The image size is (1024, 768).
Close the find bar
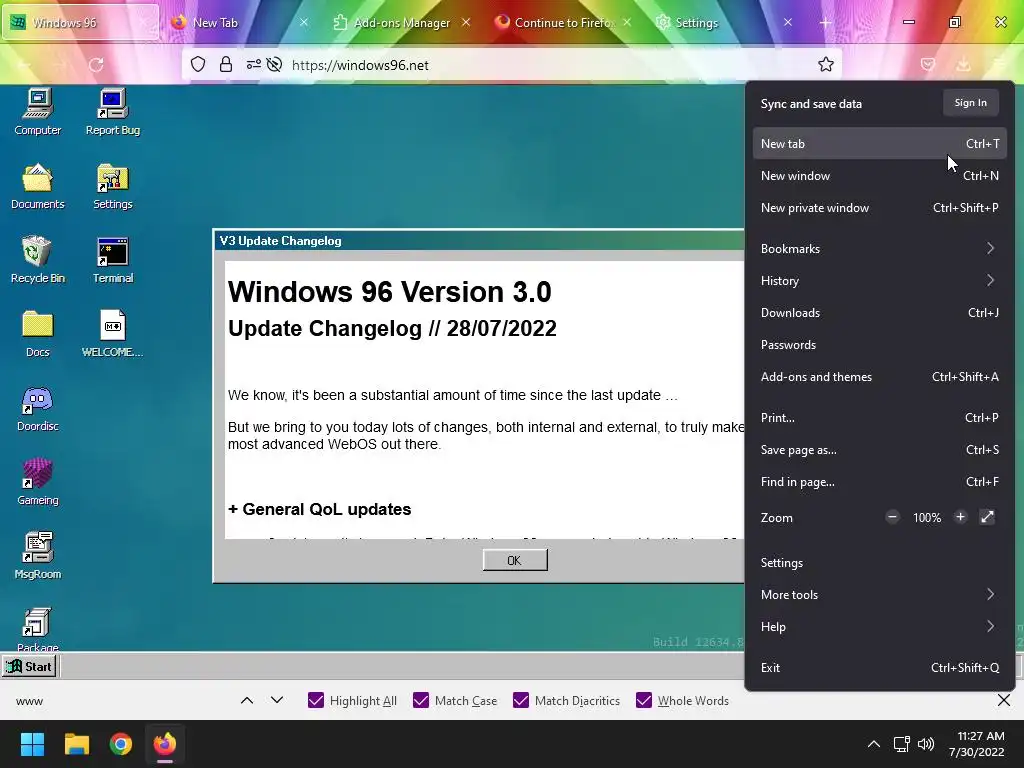[x=1004, y=701]
